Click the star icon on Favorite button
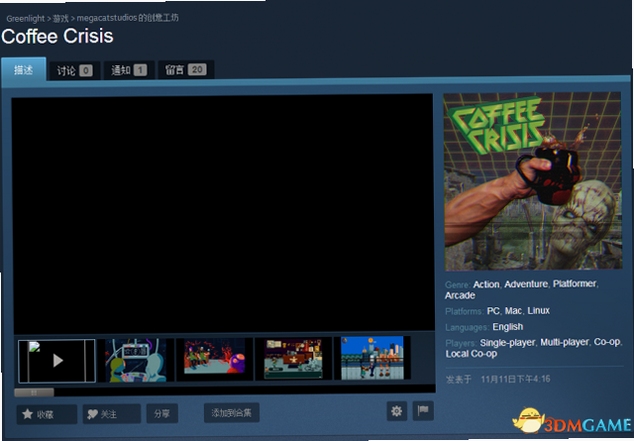 27,414
